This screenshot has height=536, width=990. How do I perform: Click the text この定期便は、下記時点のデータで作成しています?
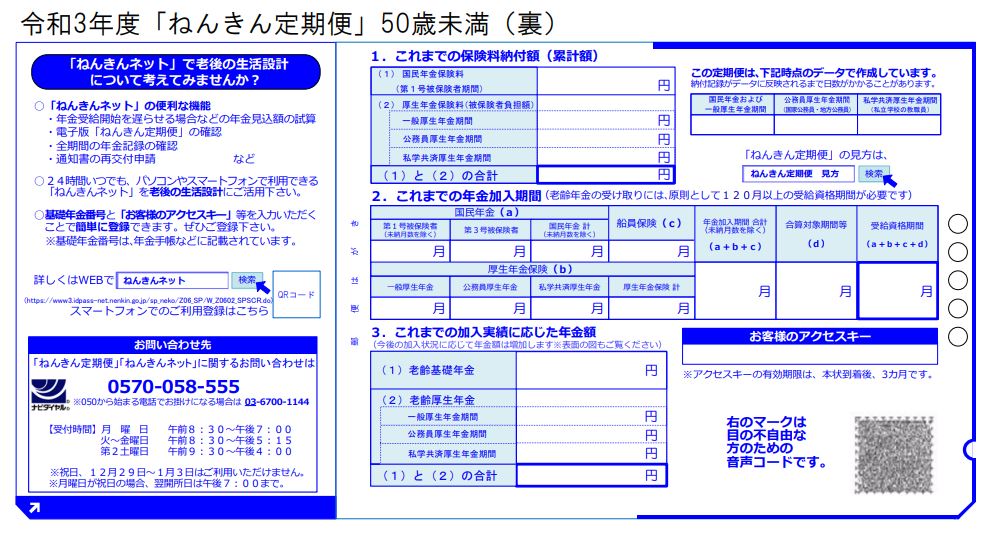point(814,73)
